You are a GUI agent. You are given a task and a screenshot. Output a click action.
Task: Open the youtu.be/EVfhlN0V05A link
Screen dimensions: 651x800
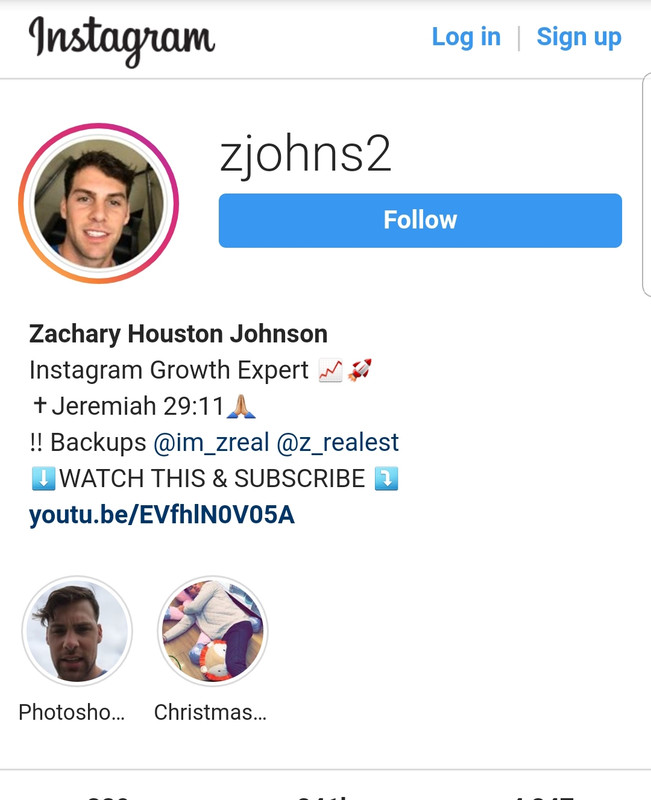point(162,515)
